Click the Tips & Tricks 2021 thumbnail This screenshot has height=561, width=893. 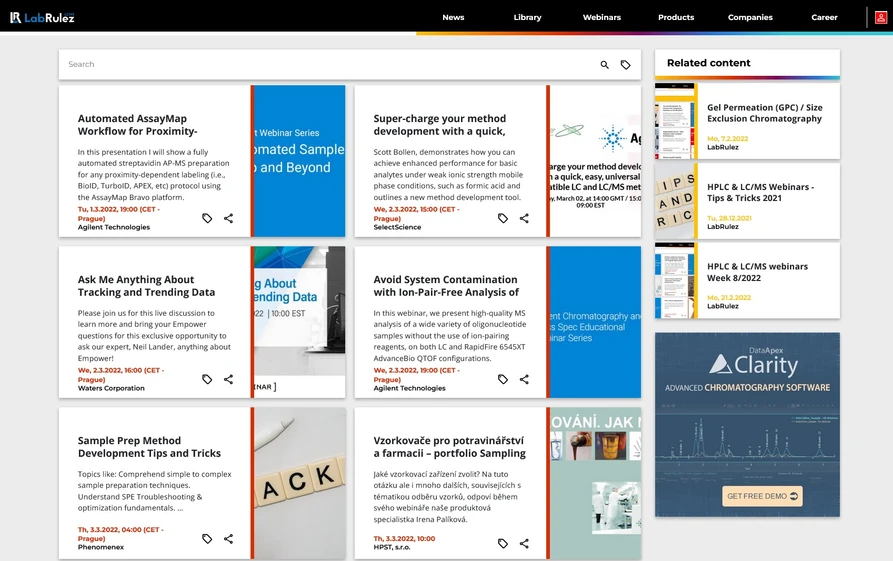pos(676,201)
